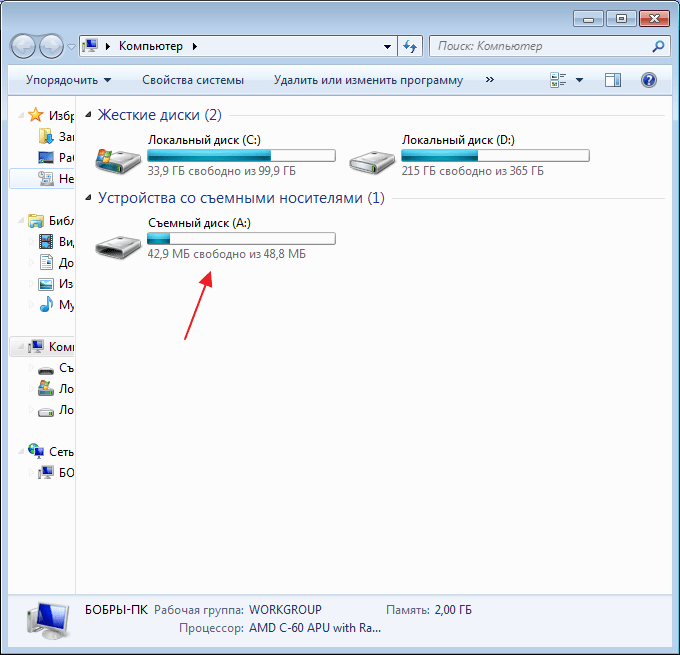This screenshot has height=655, width=680.
Task: Collapse the Компьютер tree section
Action: point(21,347)
